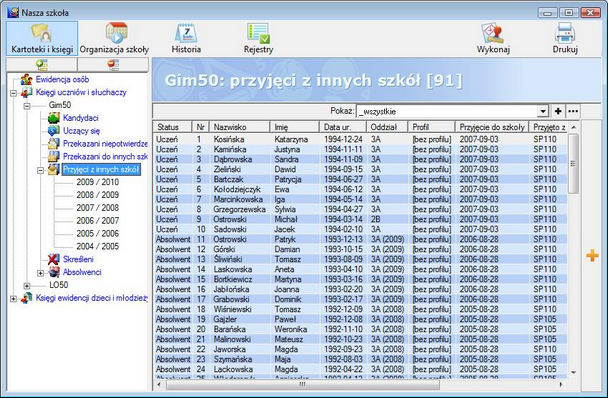Sort by Data ur. column header
Viewport: 608px width, 398px height.
(x=343, y=127)
